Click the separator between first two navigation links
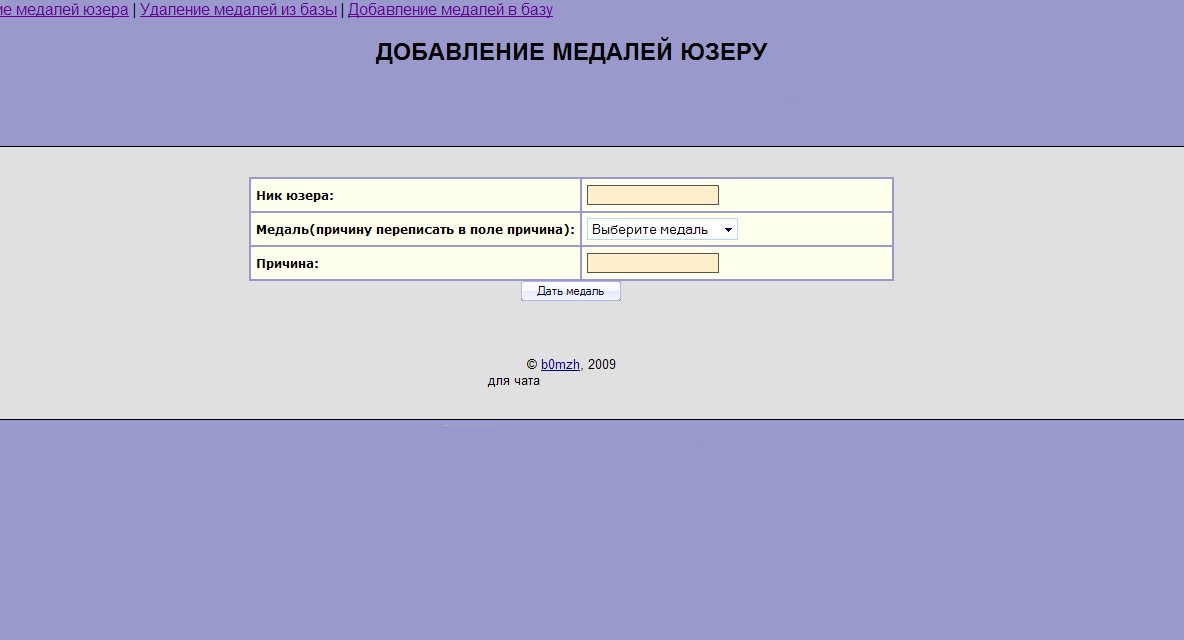 [134, 10]
